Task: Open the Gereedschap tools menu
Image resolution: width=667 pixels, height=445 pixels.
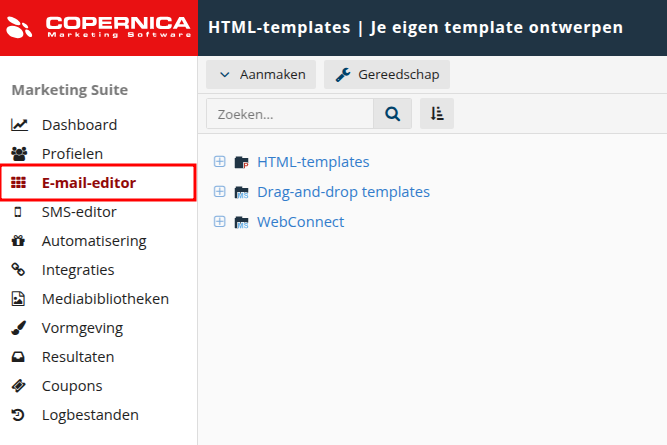Action: click(x=387, y=74)
